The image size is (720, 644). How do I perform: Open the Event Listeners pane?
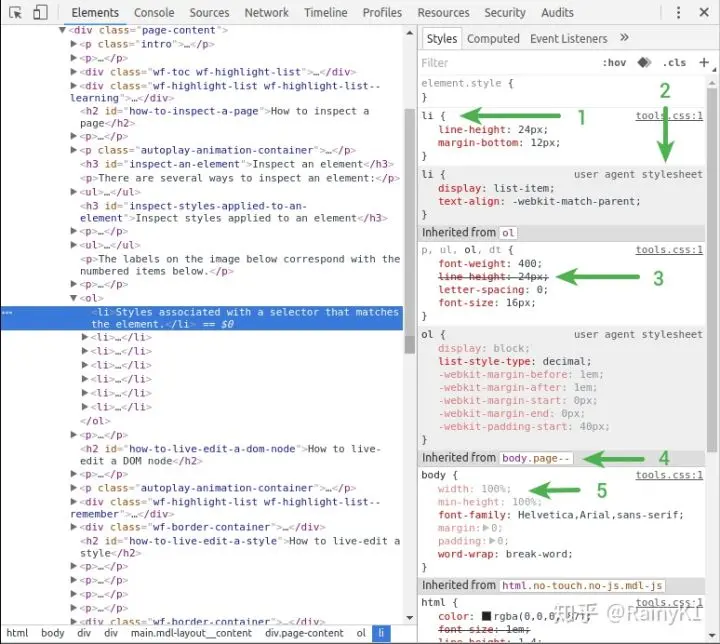(x=568, y=39)
